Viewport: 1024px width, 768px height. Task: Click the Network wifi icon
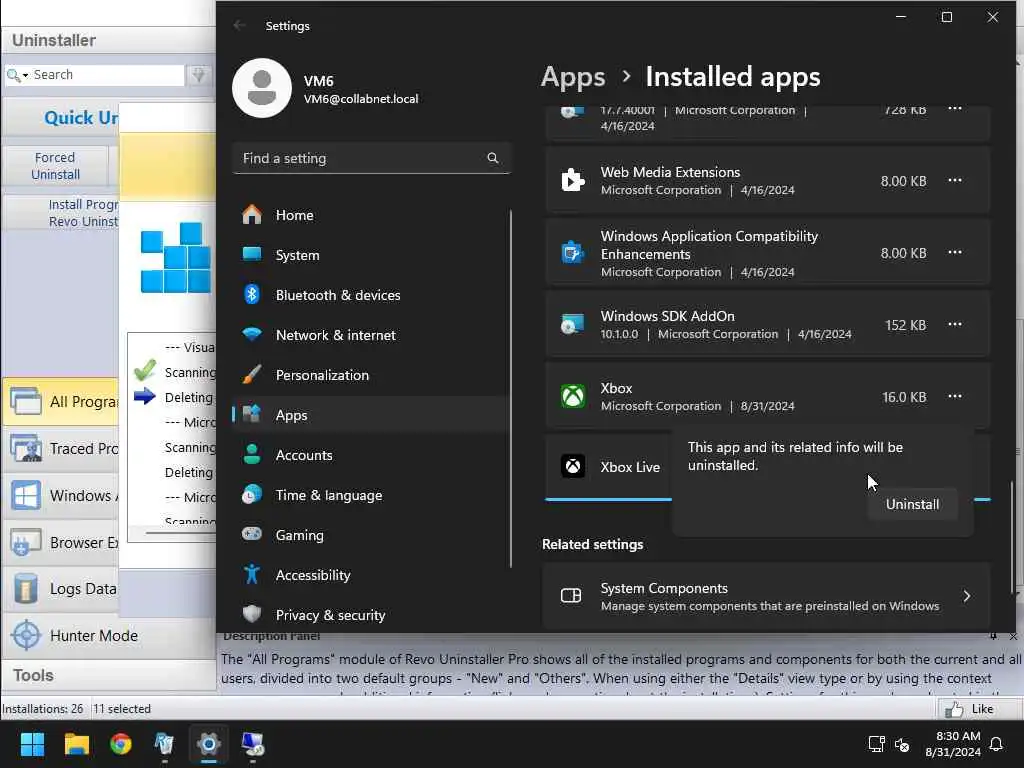(252, 334)
